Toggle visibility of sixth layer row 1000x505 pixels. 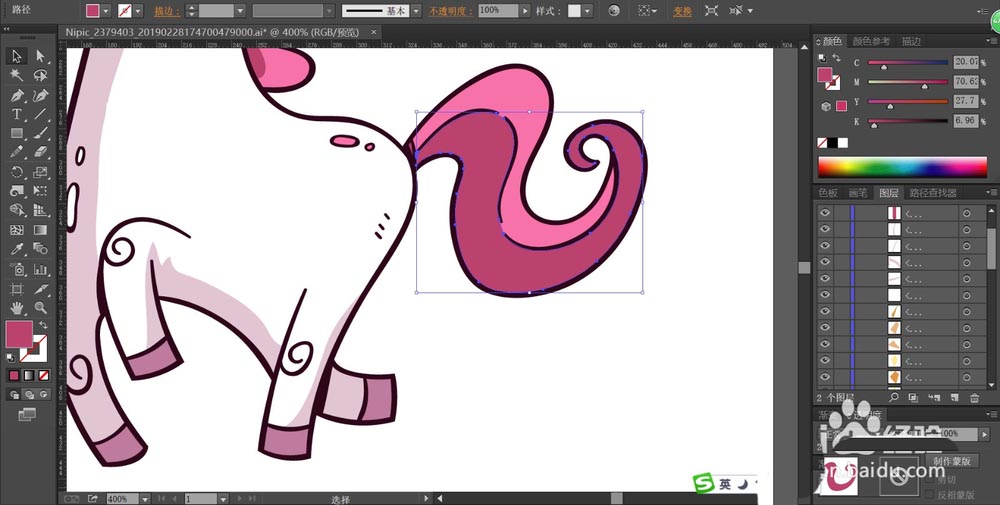tap(826, 295)
